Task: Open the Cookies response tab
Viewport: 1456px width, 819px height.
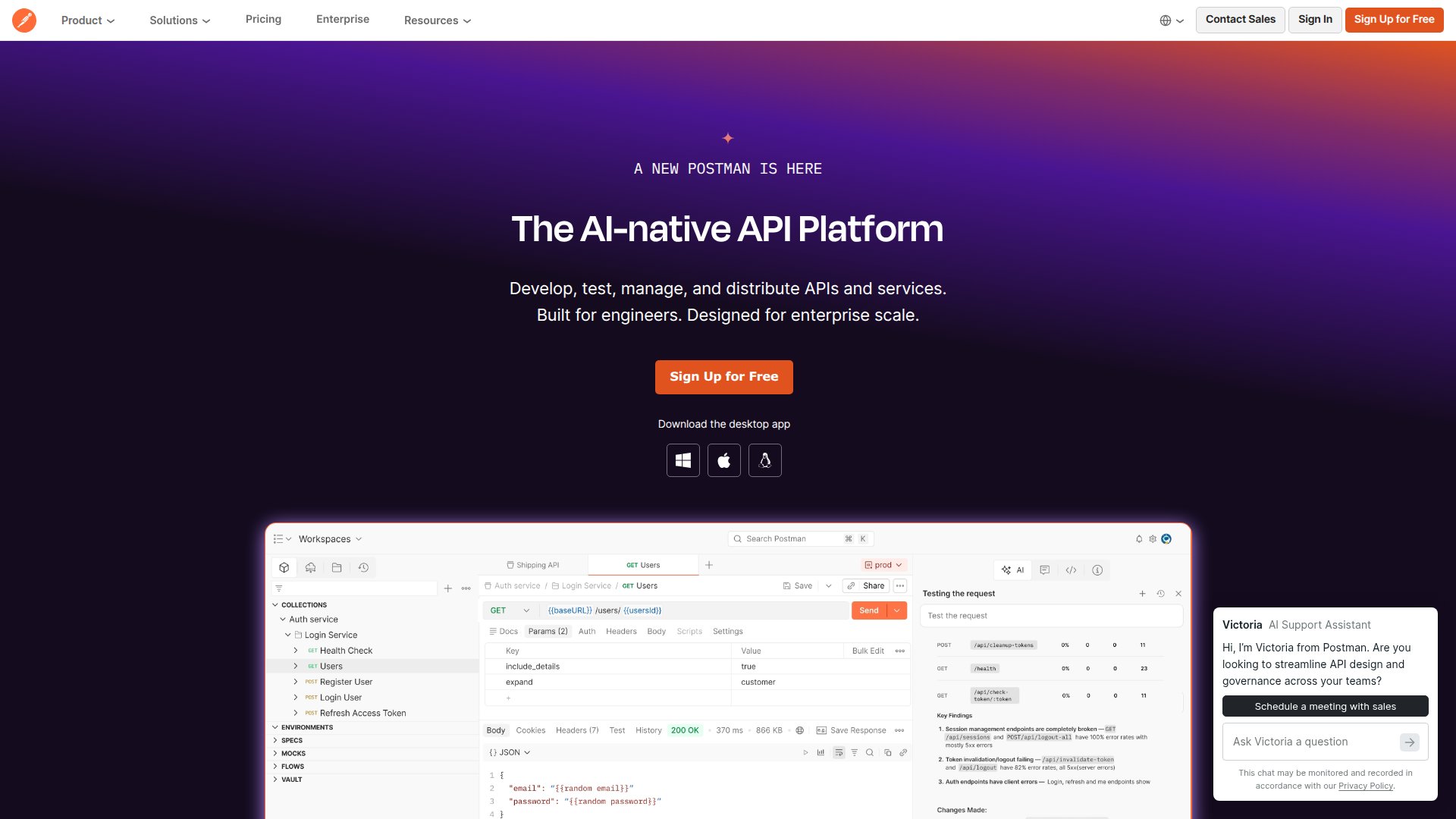Action: 531,730
